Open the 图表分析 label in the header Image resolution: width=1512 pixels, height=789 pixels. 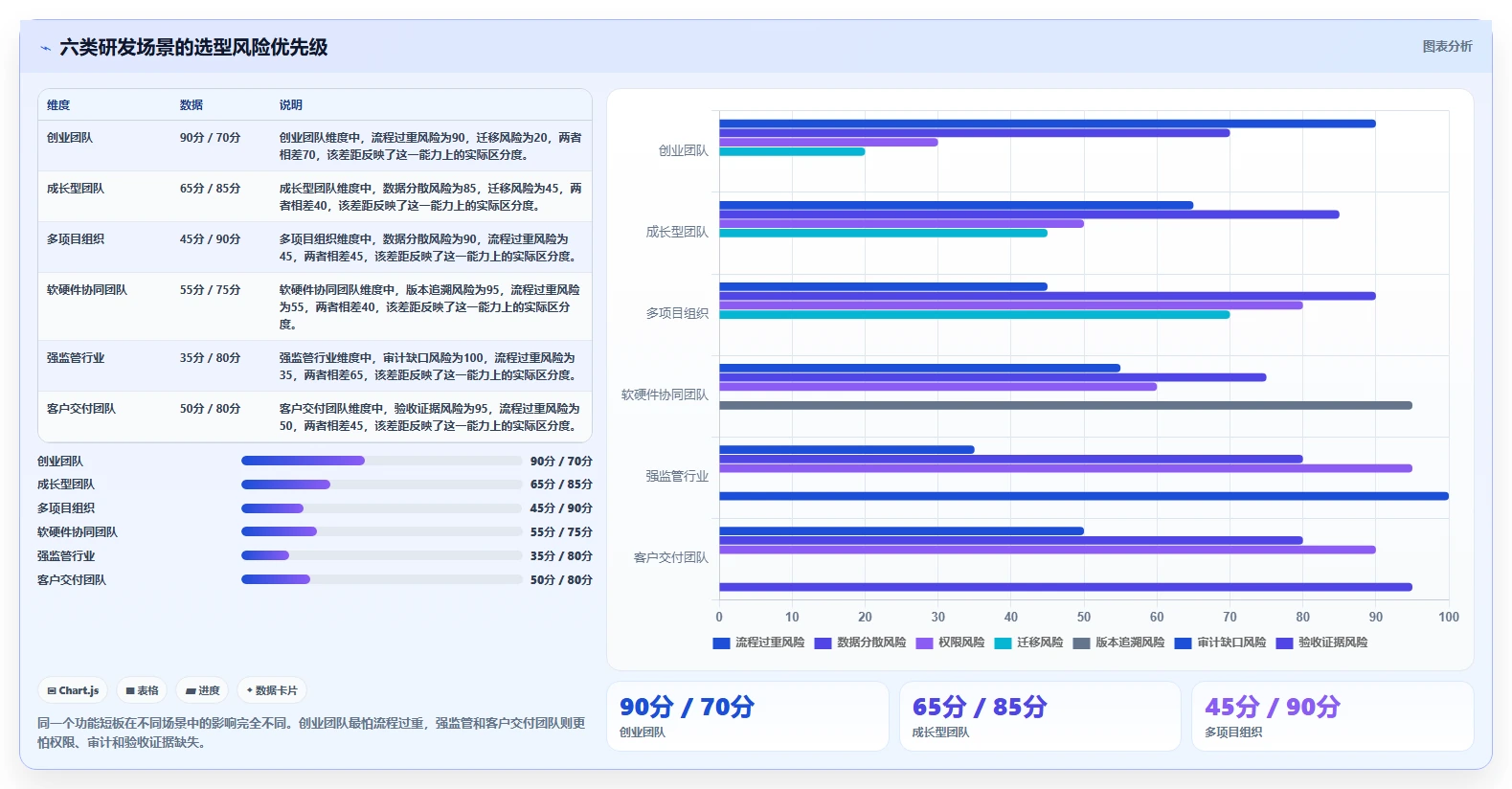(1447, 46)
